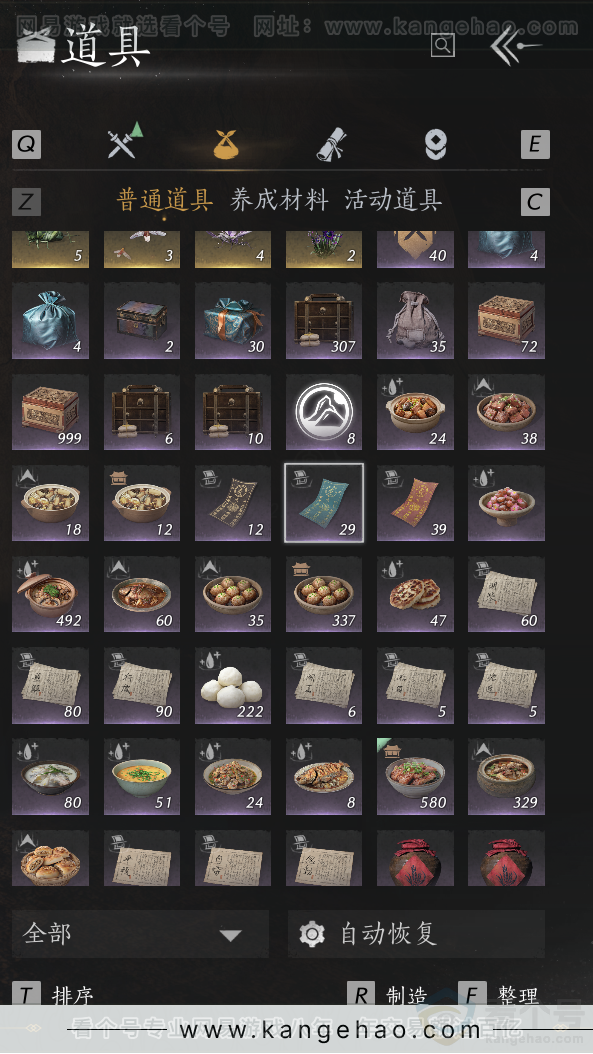The height and width of the screenshot is (1054, 593).
Task: Select the mountain emblem item with 8
Action: click(324, 412)
